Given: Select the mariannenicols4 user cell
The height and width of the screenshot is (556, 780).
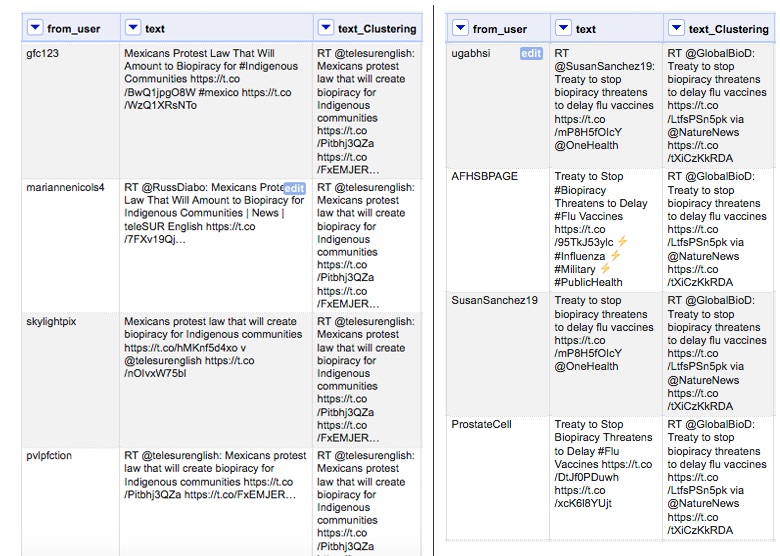Looking at the screenshot, I should point(65,187).
